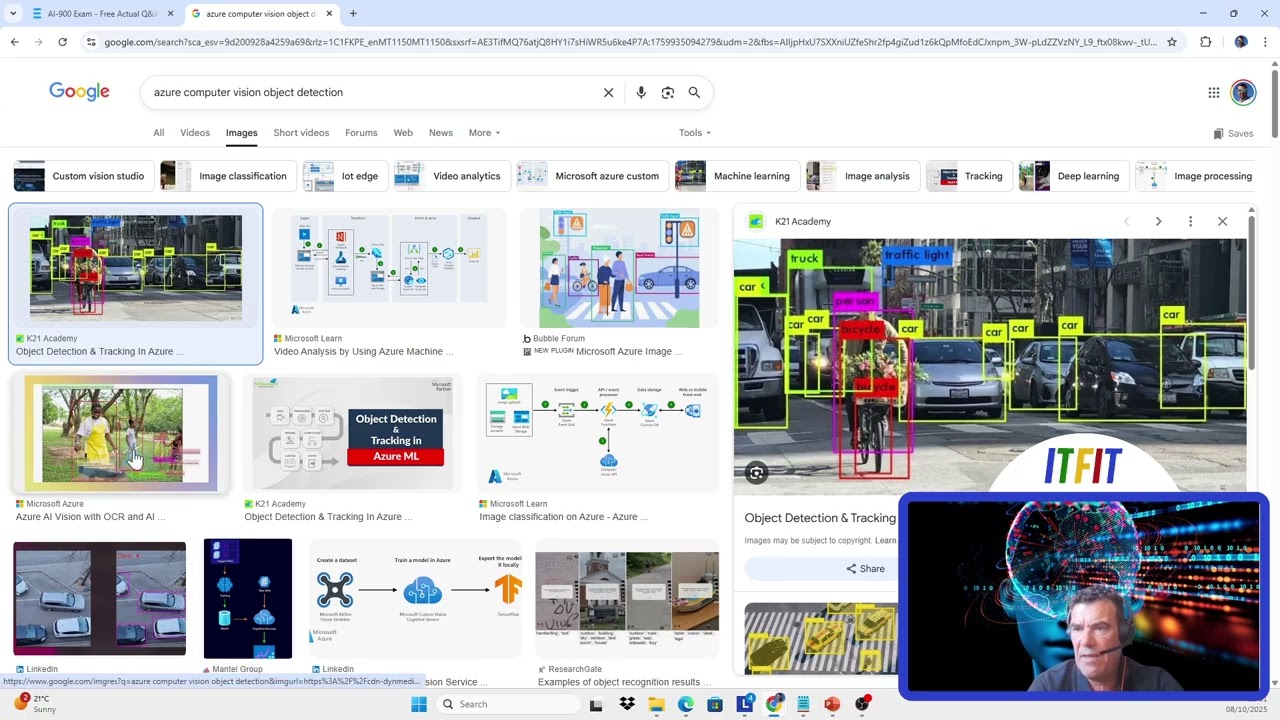Open the Google apps grid

click(1214, 92)
